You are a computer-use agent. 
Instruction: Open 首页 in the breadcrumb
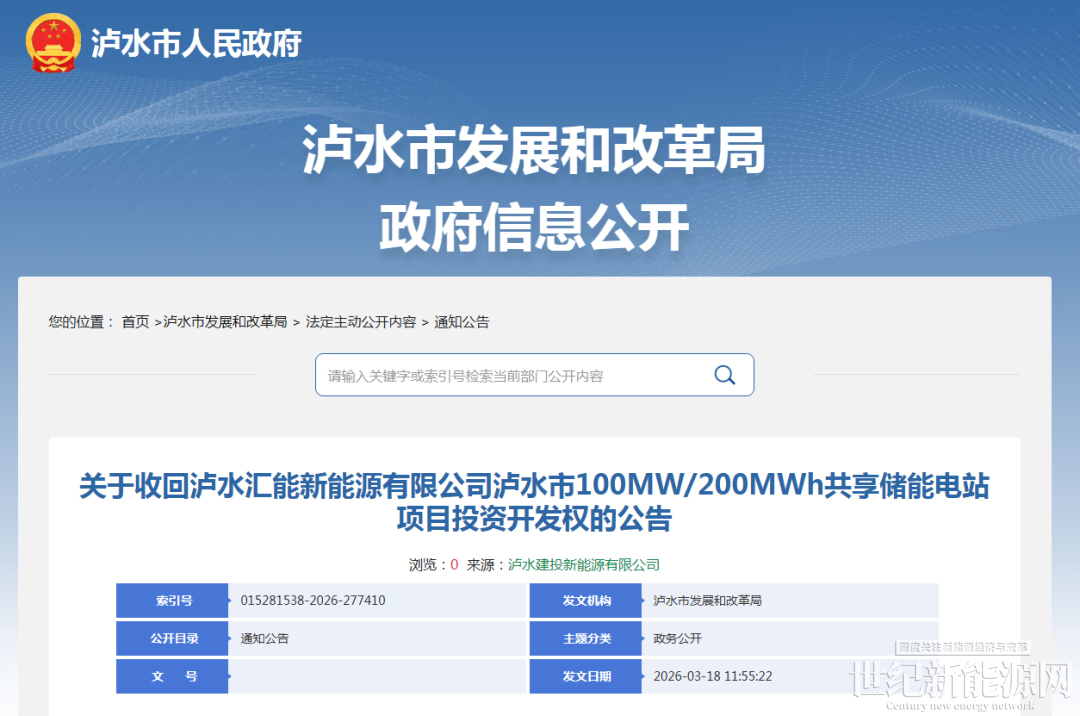135,322
